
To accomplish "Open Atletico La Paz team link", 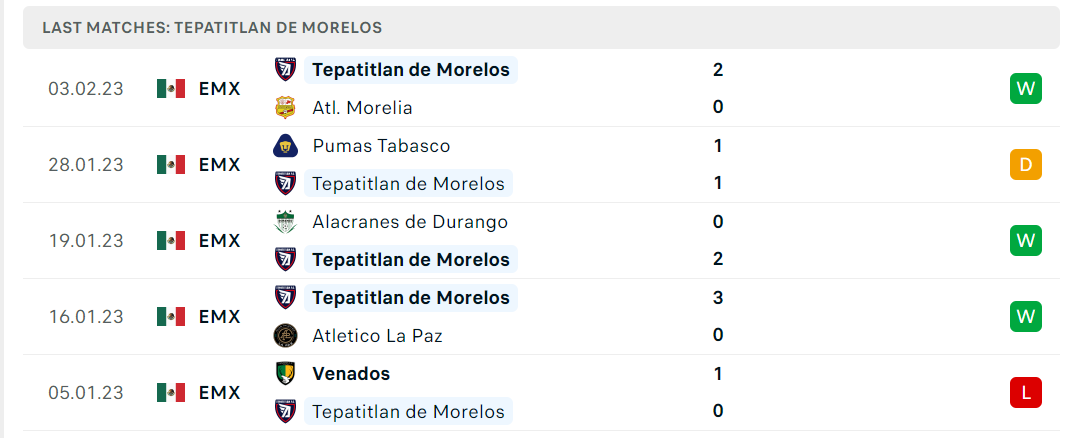I will click(x=377, y=336).
